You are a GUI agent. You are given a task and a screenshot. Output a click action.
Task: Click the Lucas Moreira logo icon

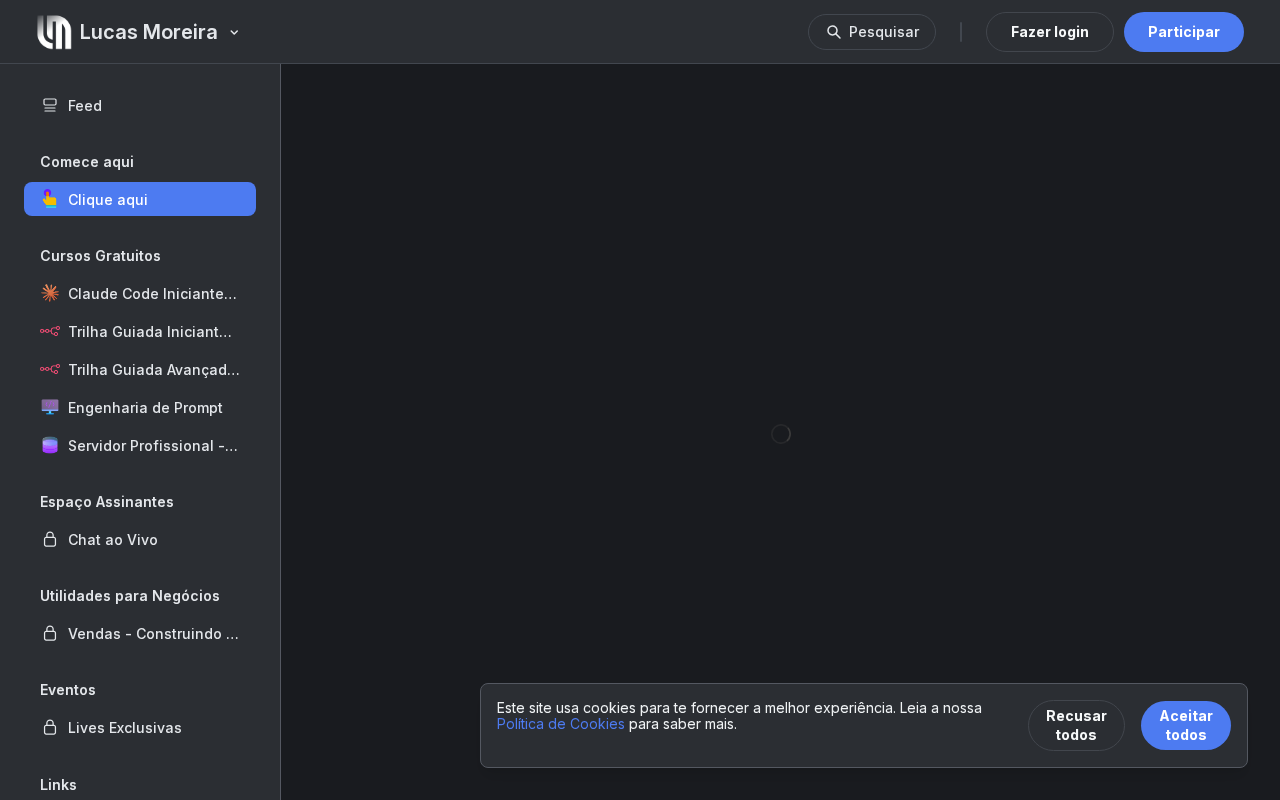click(x=54, y=32)
